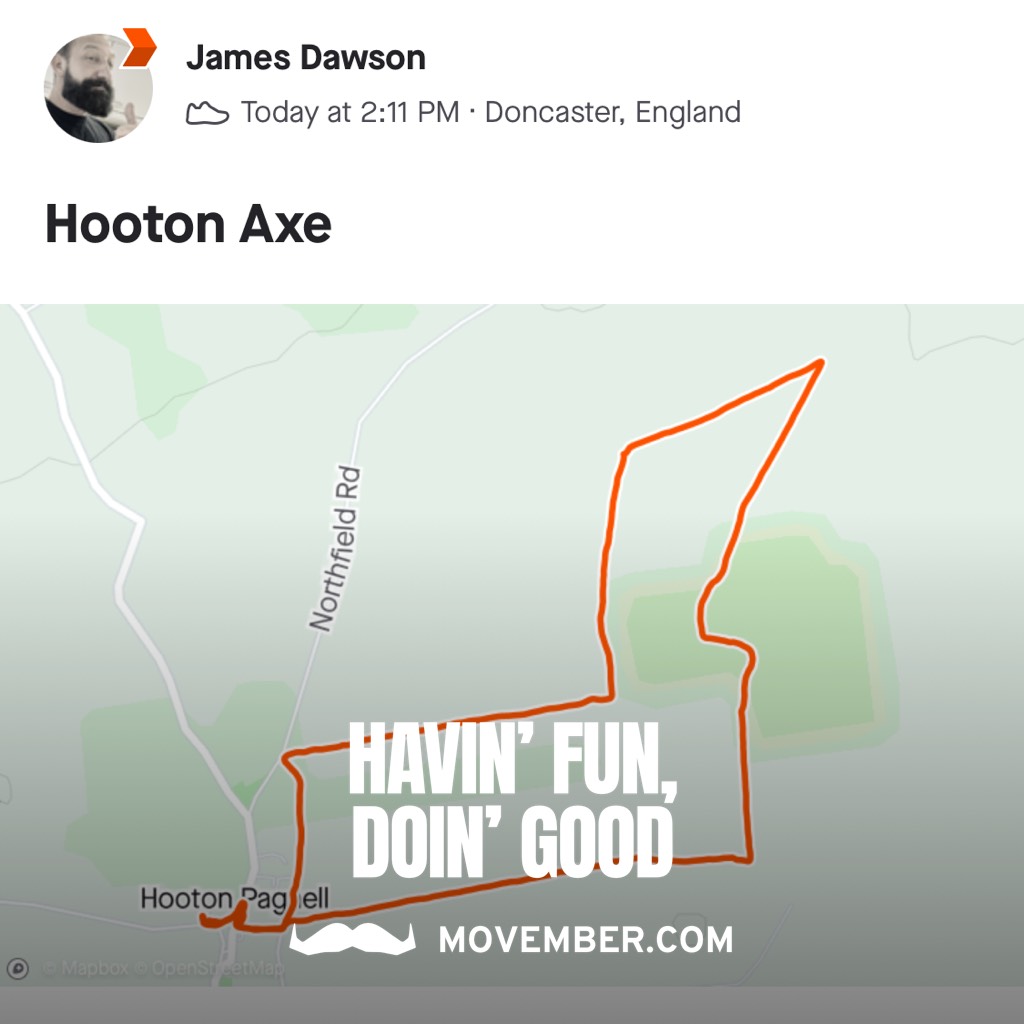
Task: Open the Mapbox attribution link
Action: click(x=85, y=968)
